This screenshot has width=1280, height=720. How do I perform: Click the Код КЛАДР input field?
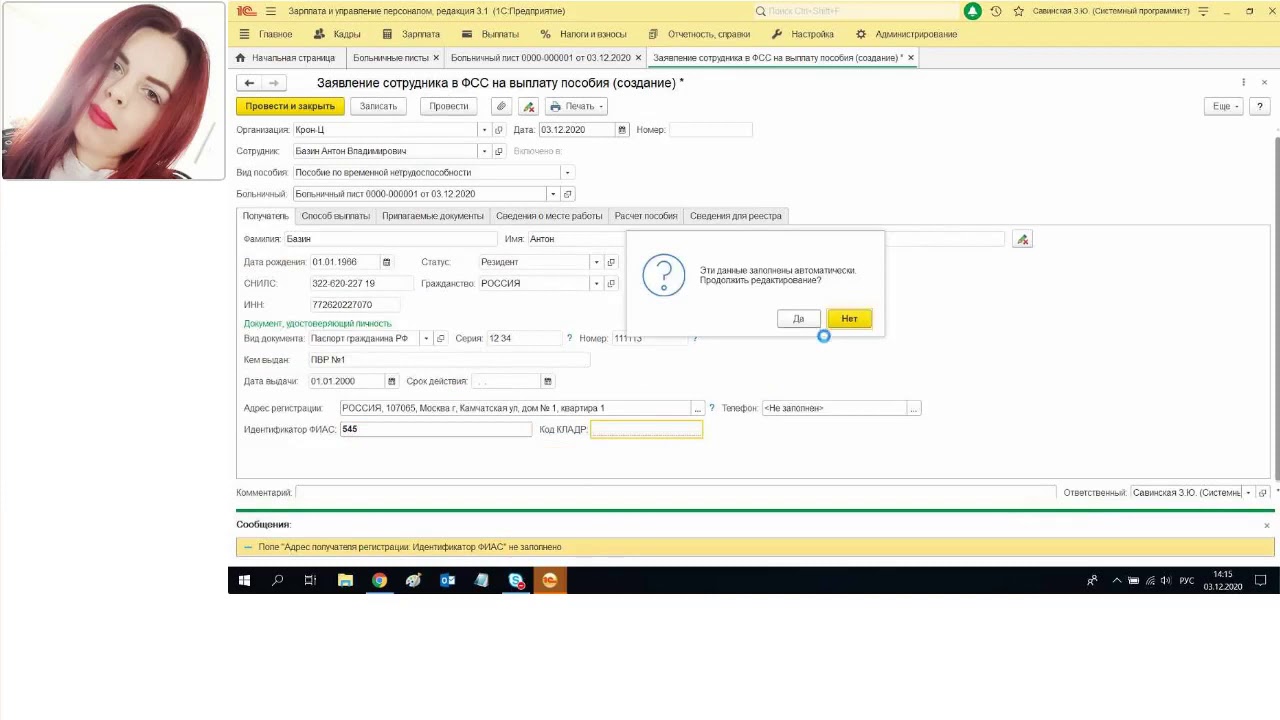646,429
